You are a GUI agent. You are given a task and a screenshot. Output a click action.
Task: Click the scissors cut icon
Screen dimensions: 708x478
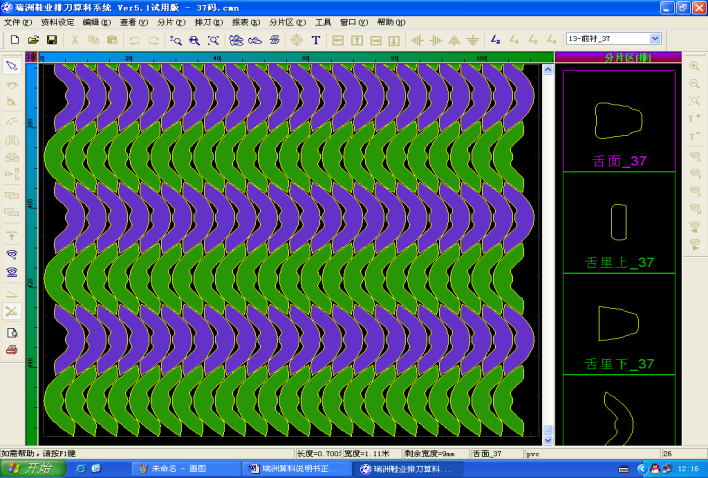tap(75, 40)
